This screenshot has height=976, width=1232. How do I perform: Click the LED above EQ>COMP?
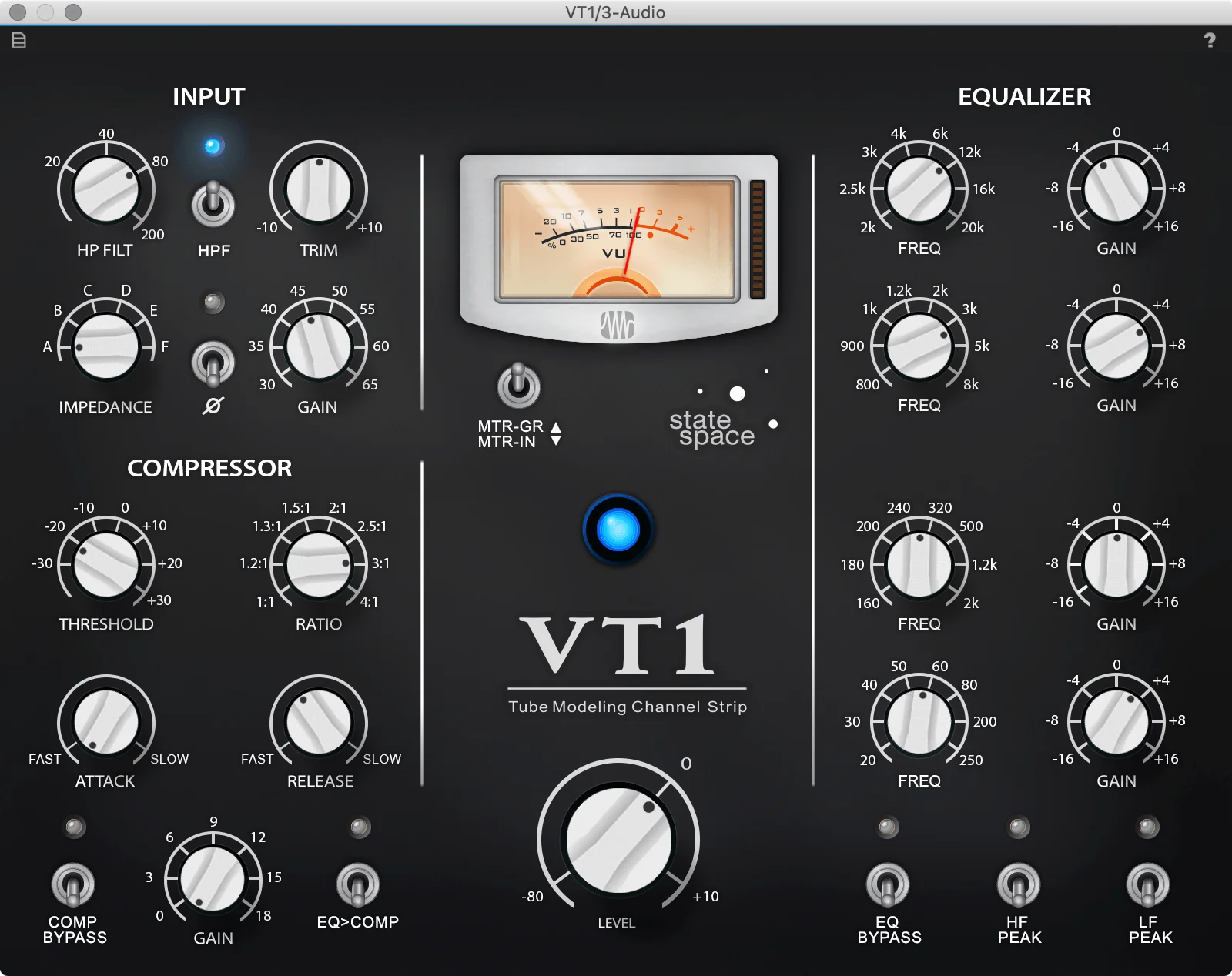(360, 827)
